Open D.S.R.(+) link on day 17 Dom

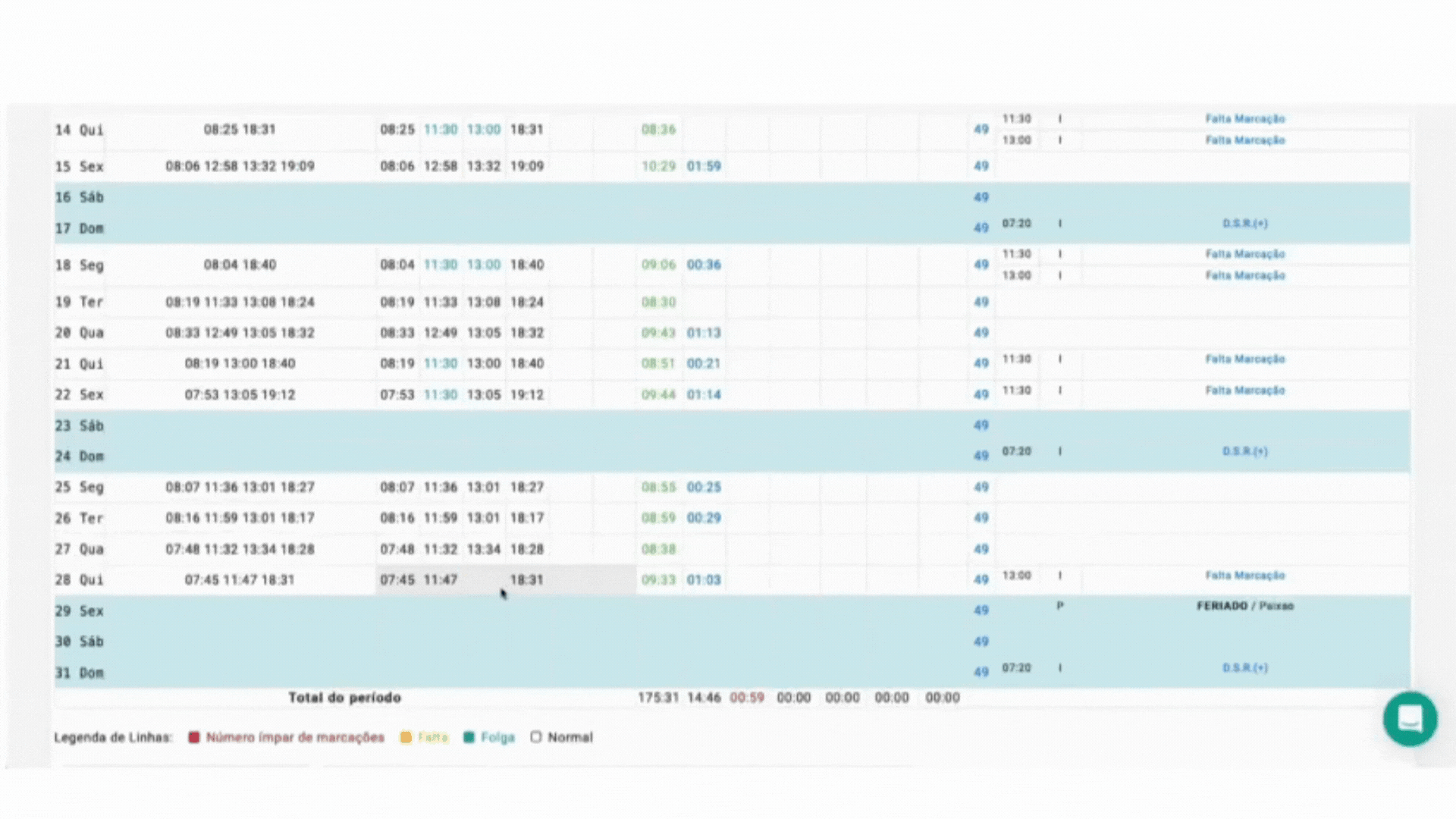click(1244, 224)
